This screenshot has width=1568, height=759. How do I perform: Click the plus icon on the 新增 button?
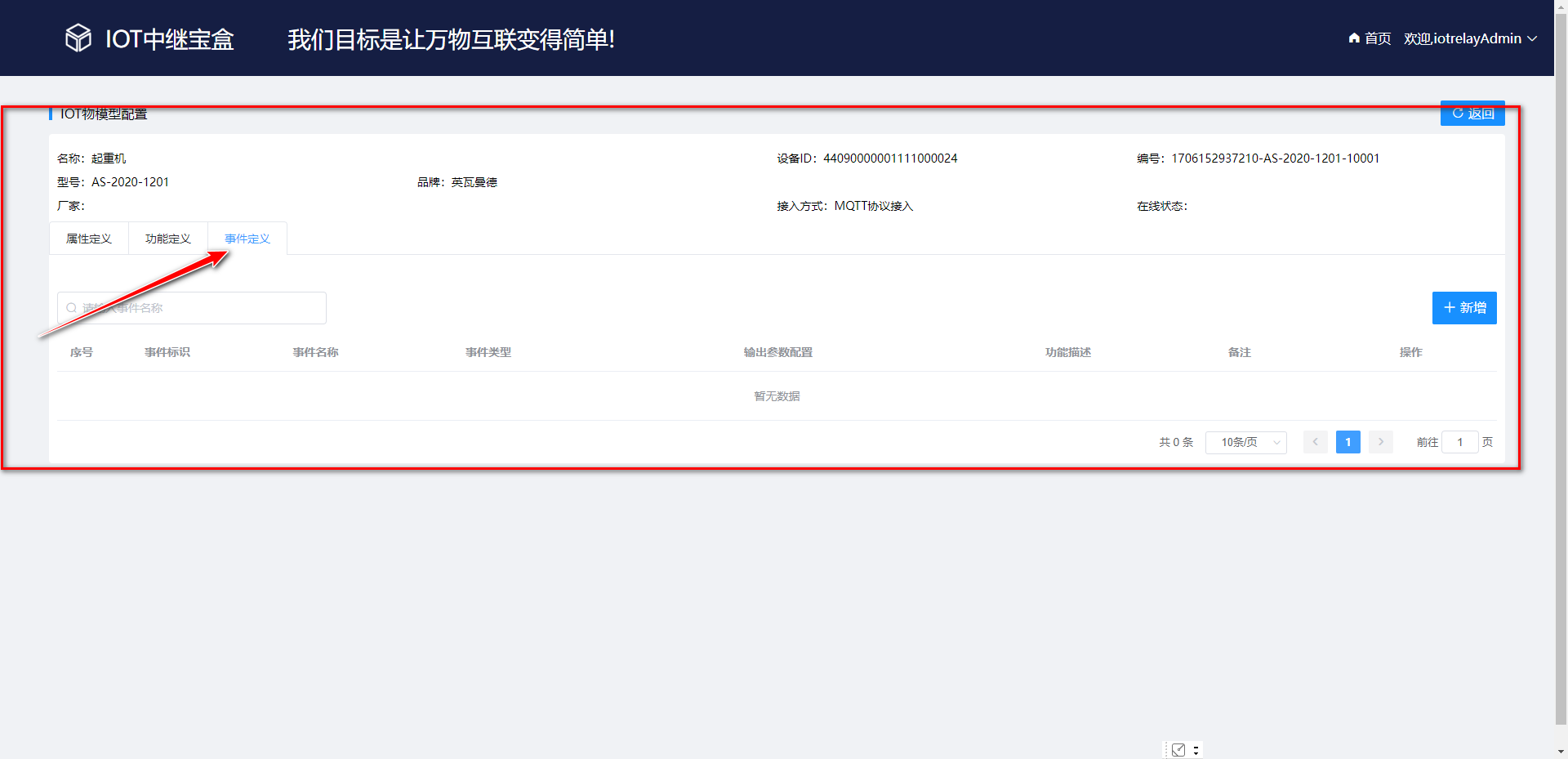click(x=1450, y=308)
